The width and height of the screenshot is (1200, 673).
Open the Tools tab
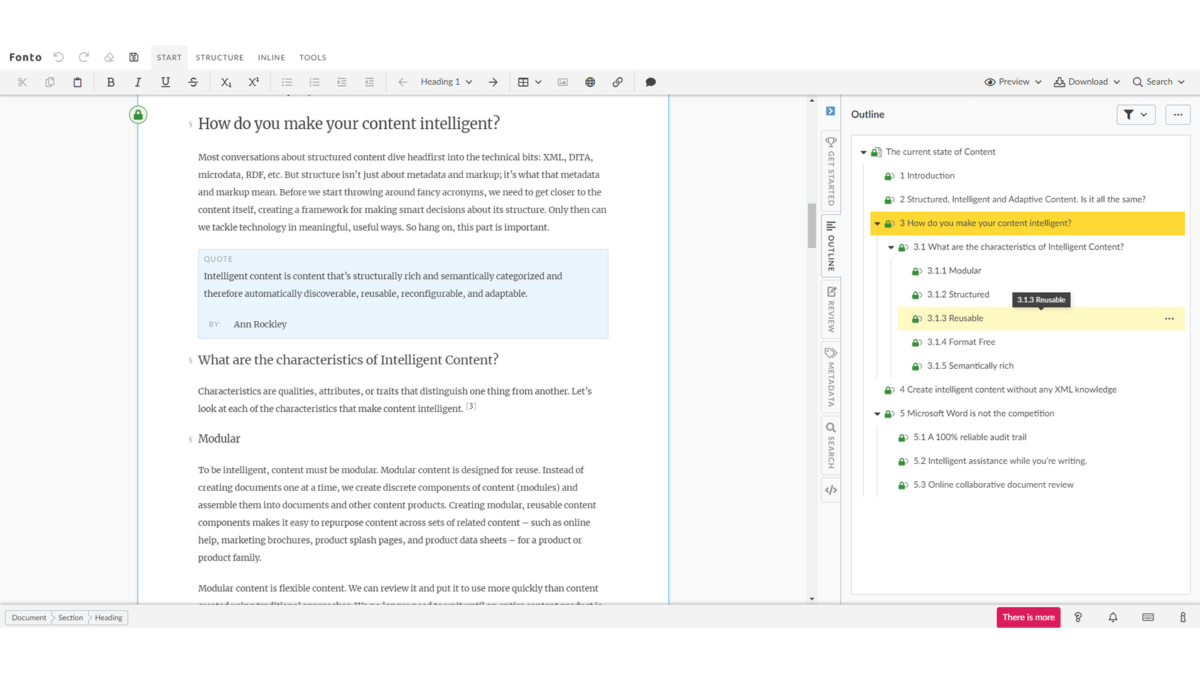point(313,57)
